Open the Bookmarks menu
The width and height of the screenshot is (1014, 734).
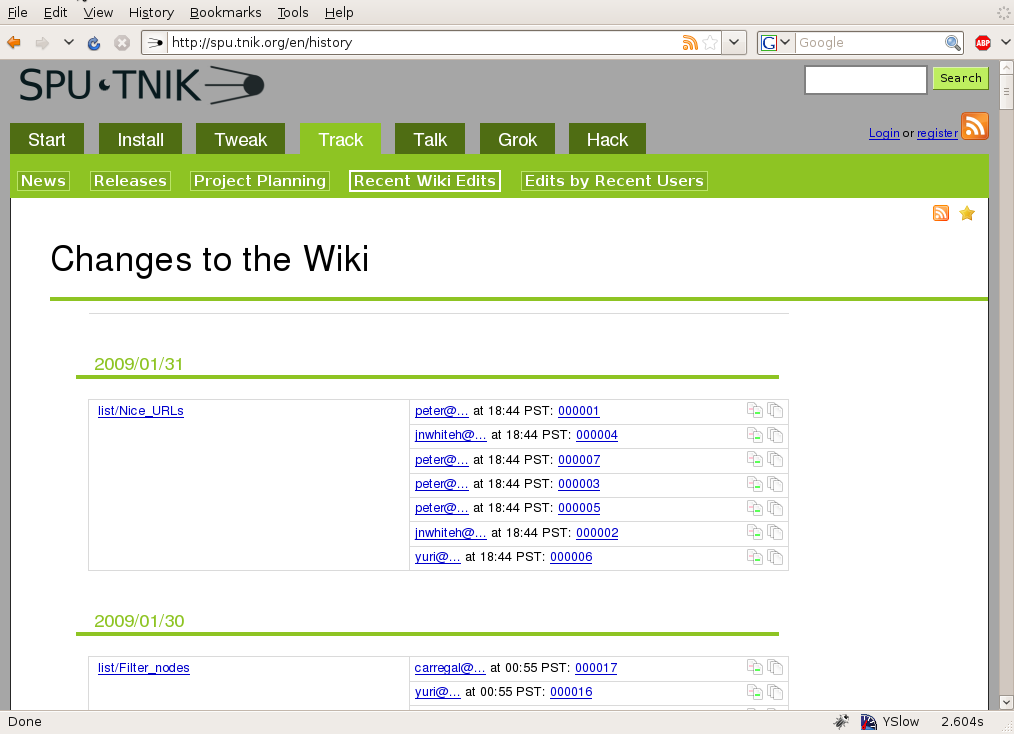pyautogui.click(x=225, y=12)
